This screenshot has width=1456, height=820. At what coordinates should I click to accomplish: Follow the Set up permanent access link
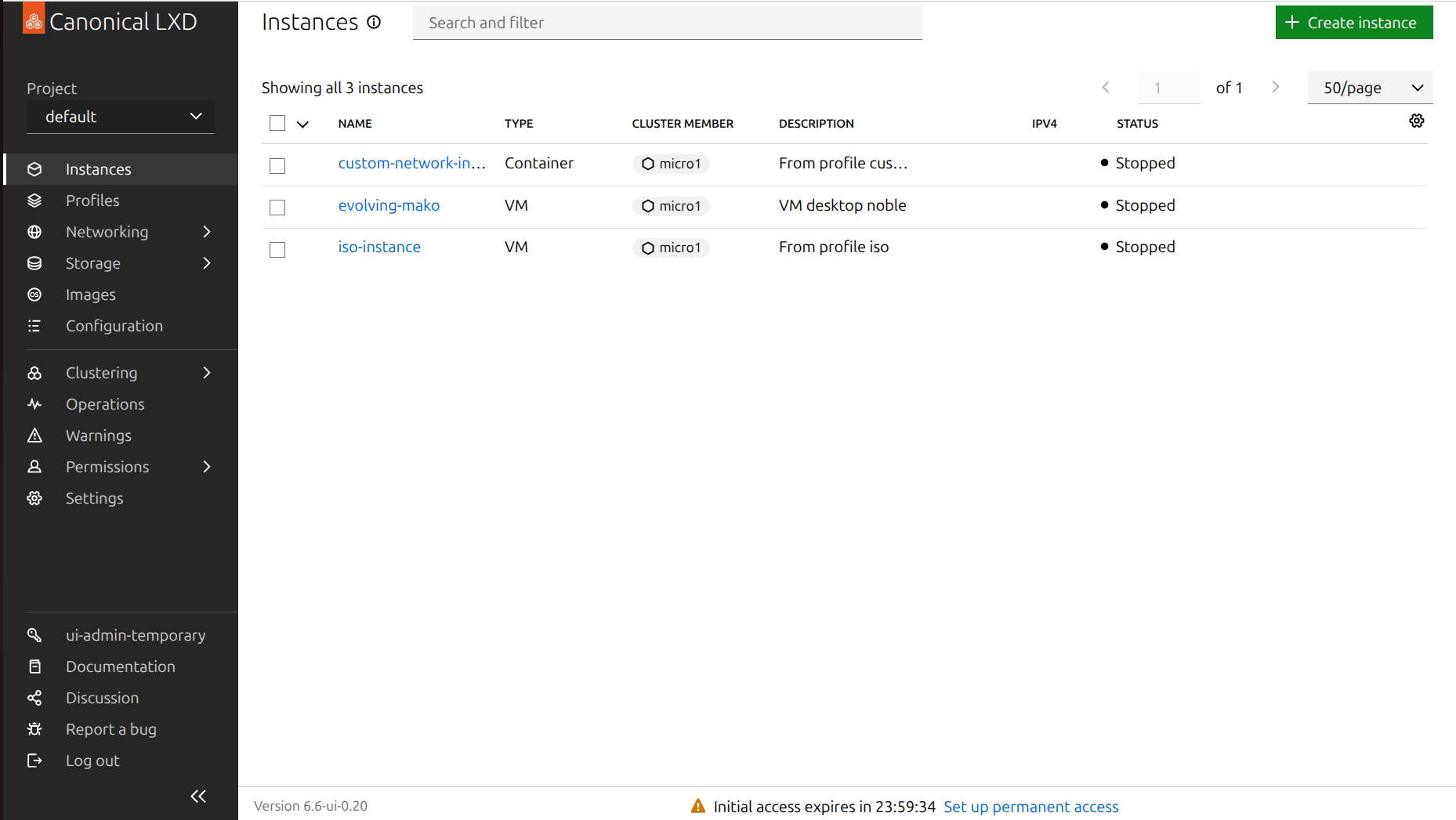pos(1030,807)
